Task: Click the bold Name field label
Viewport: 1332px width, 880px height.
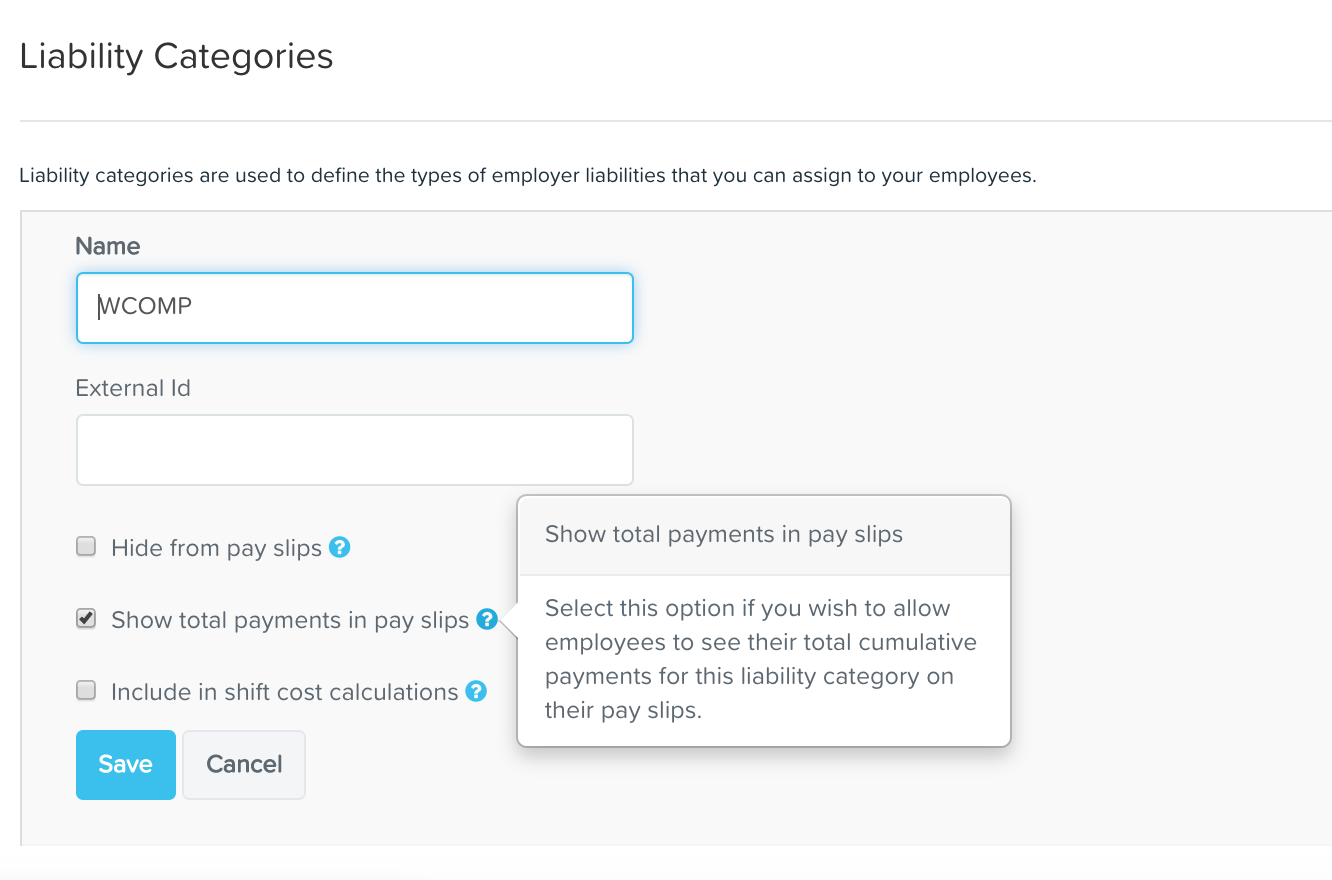Action: pyautogui.click(x=108, y=246)
